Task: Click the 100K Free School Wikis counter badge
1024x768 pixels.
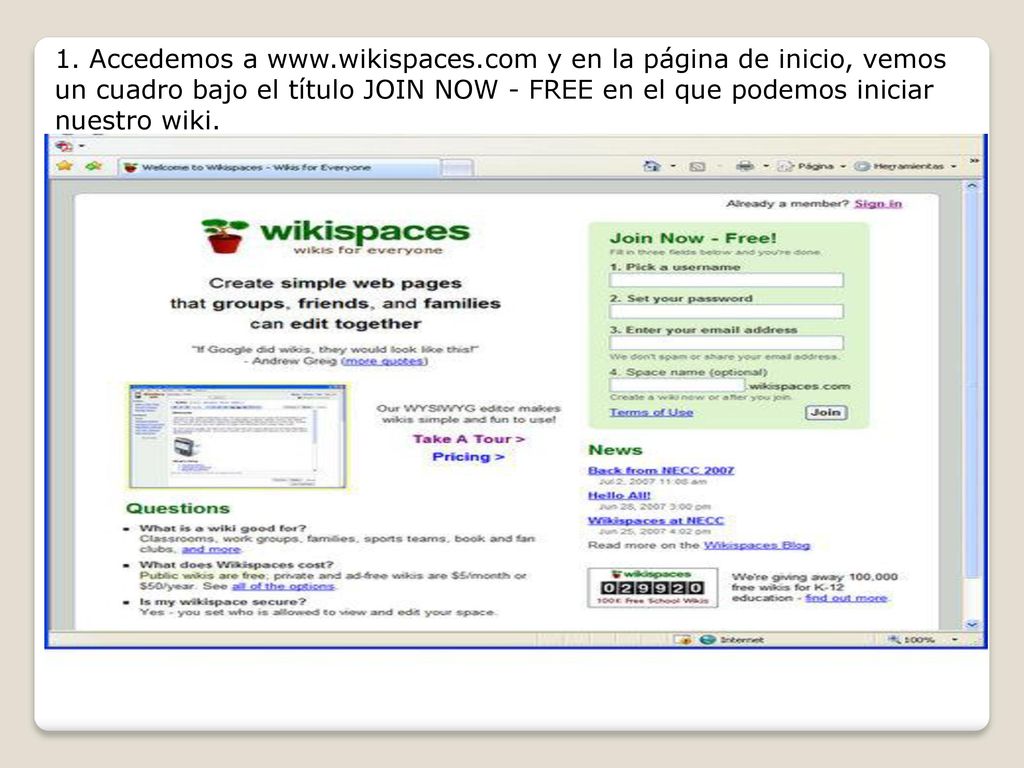Action: click(652, 588)
